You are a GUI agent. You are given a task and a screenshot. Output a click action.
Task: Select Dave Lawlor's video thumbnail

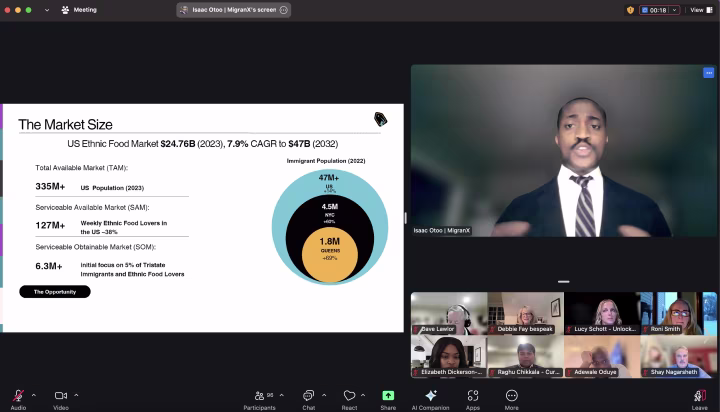click(x=449, y=313)
